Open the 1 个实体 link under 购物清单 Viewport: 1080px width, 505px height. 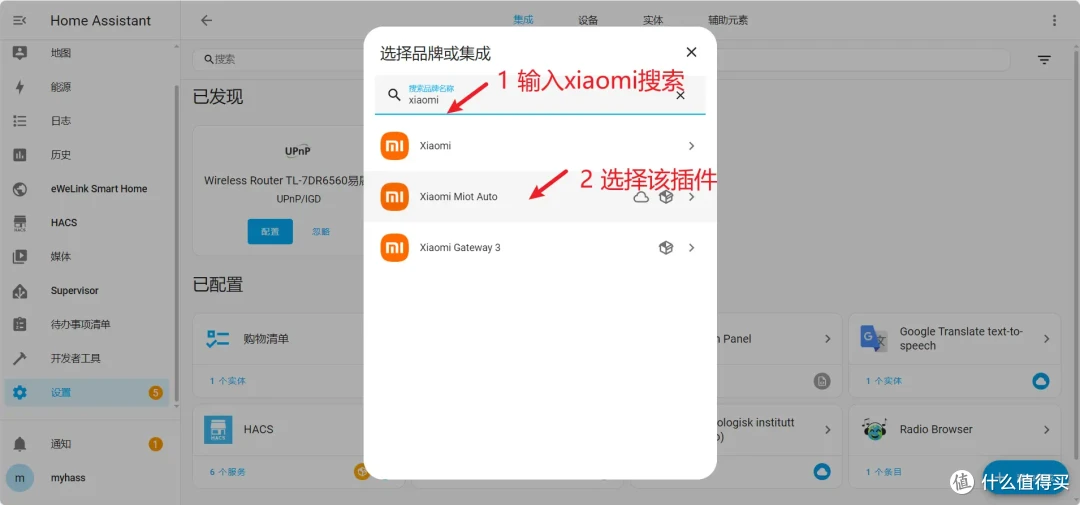[228, 380]
